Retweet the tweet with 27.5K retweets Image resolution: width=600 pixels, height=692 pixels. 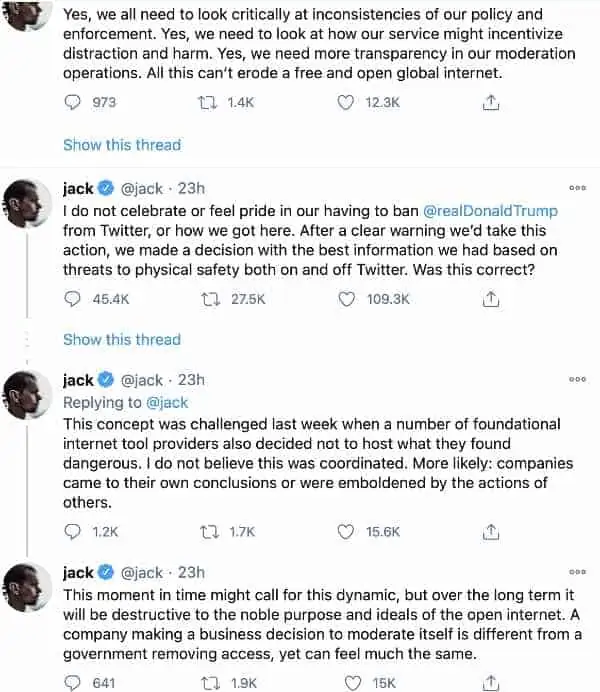pos(210,300)
